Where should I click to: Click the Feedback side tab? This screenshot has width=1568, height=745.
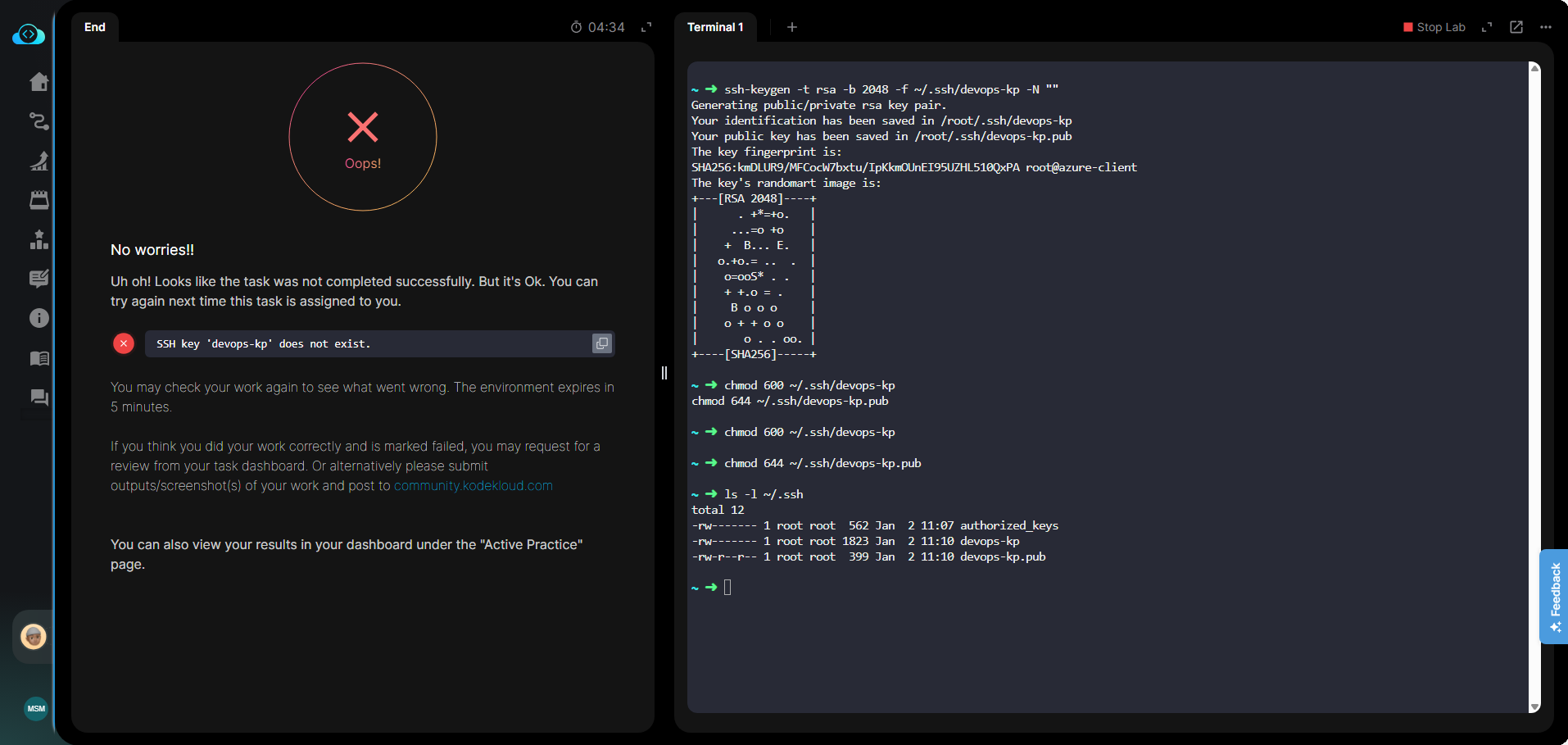(1554, 596)
